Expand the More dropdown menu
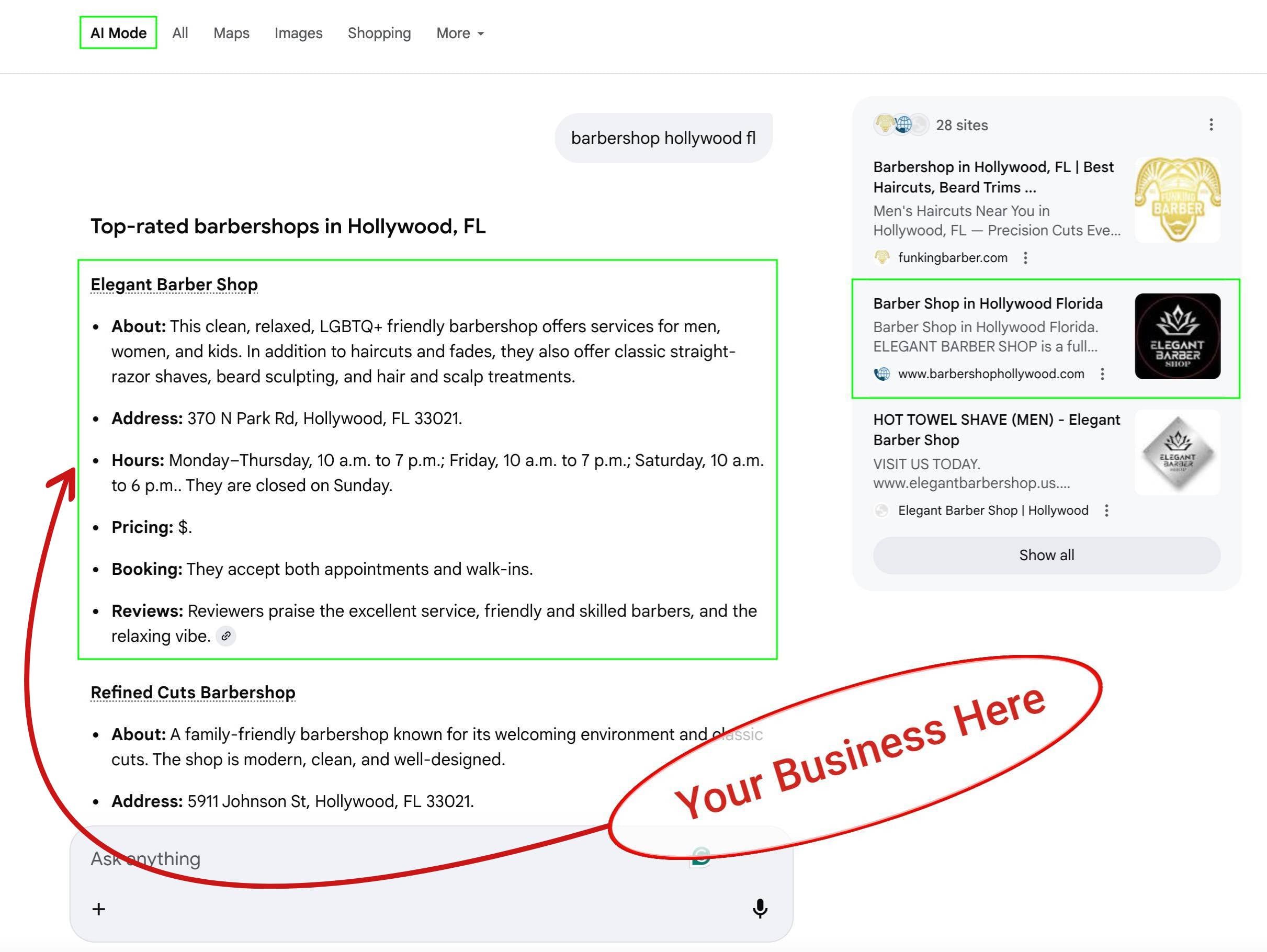 (460, 33)
